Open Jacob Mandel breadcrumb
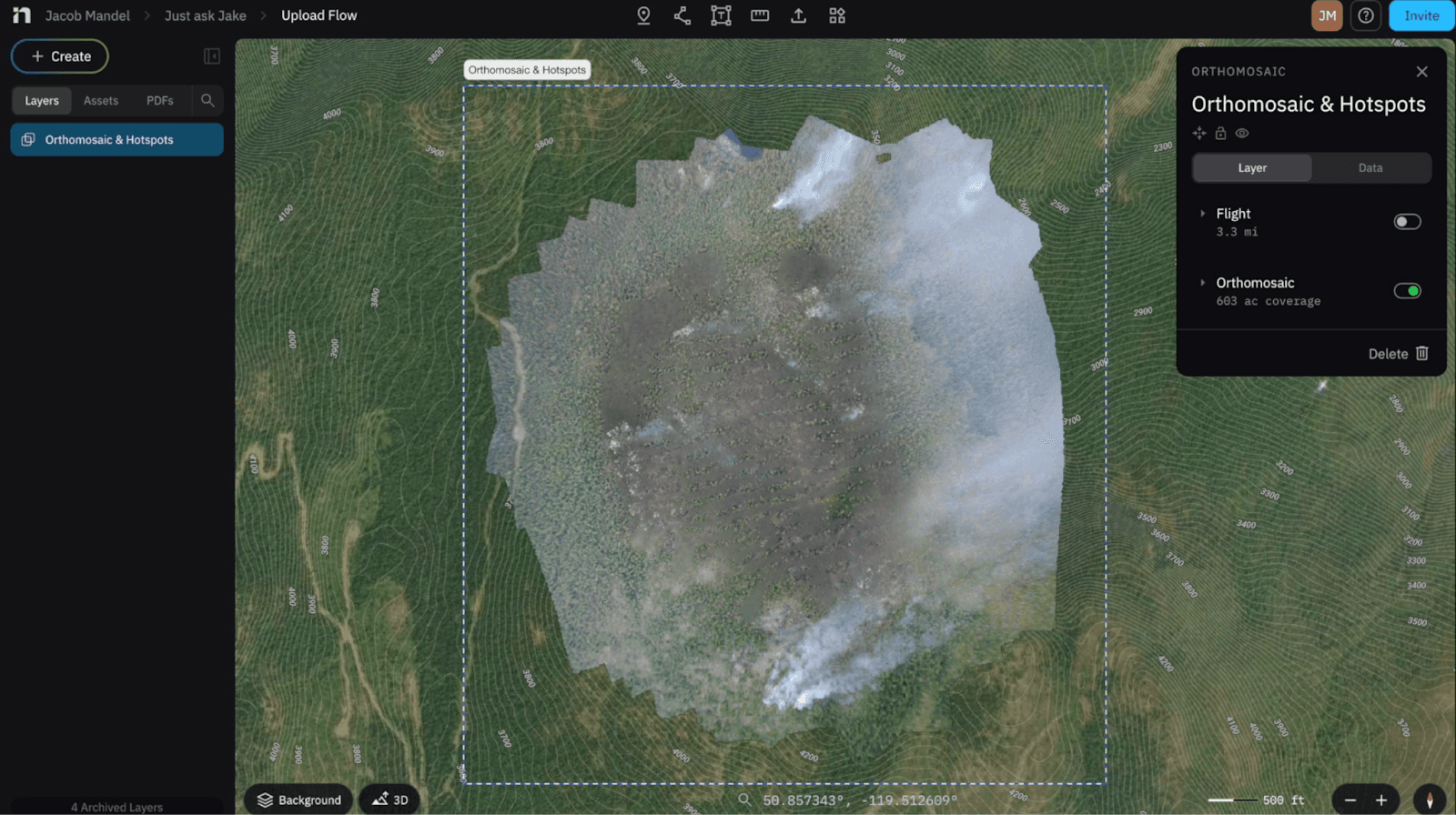Image resolution: width=1456 pixels, height=815 pixels. point(87,15)
